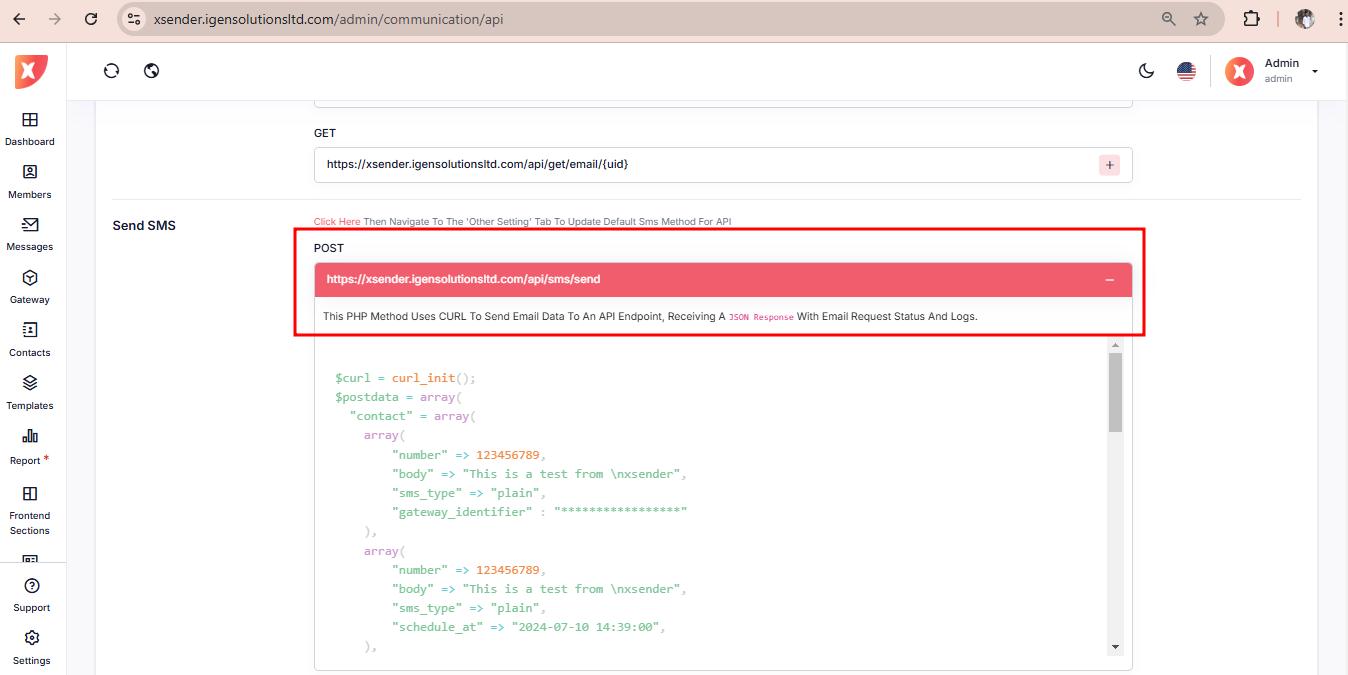Go to the Gateway section
This screenshot has width=1348, height=675.
(x=30, y=278)
